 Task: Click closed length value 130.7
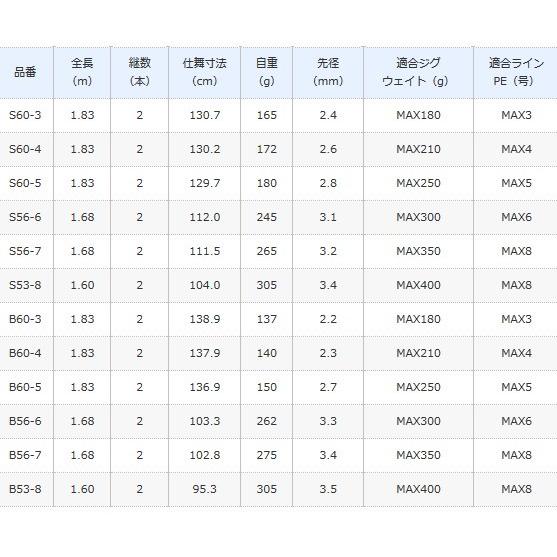coord(205,115)
